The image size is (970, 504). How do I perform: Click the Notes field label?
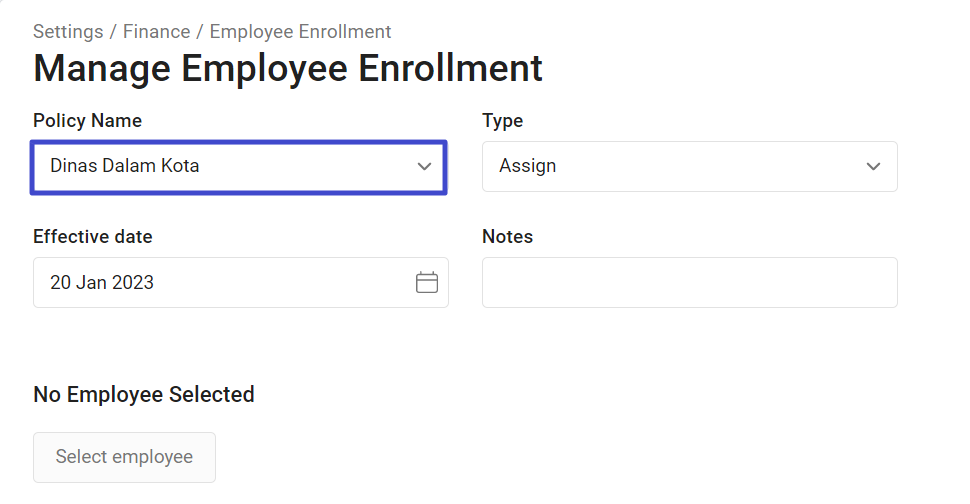pyautogui.click(x=507, y=236)
